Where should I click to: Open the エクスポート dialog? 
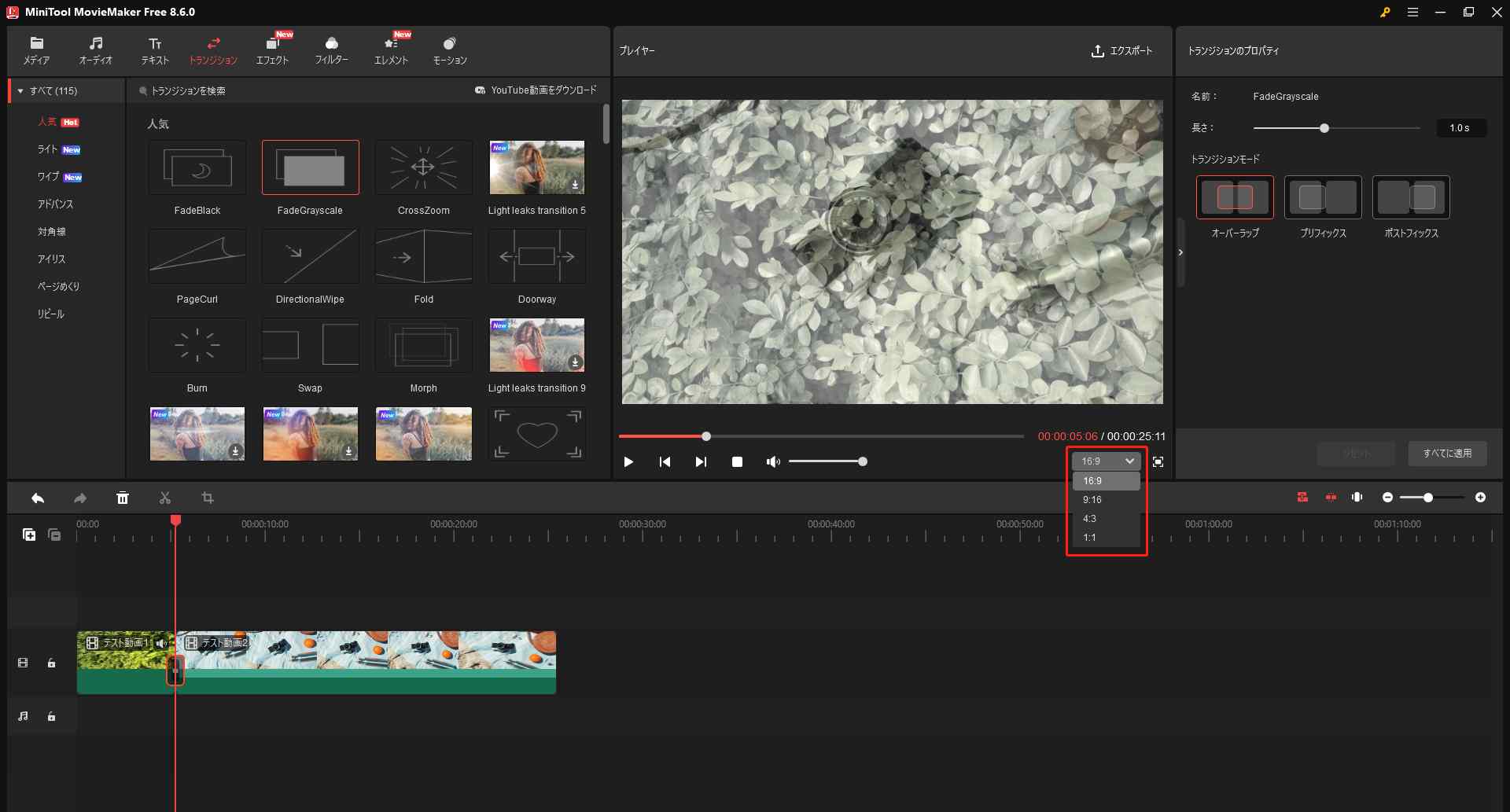(1121, 51)
